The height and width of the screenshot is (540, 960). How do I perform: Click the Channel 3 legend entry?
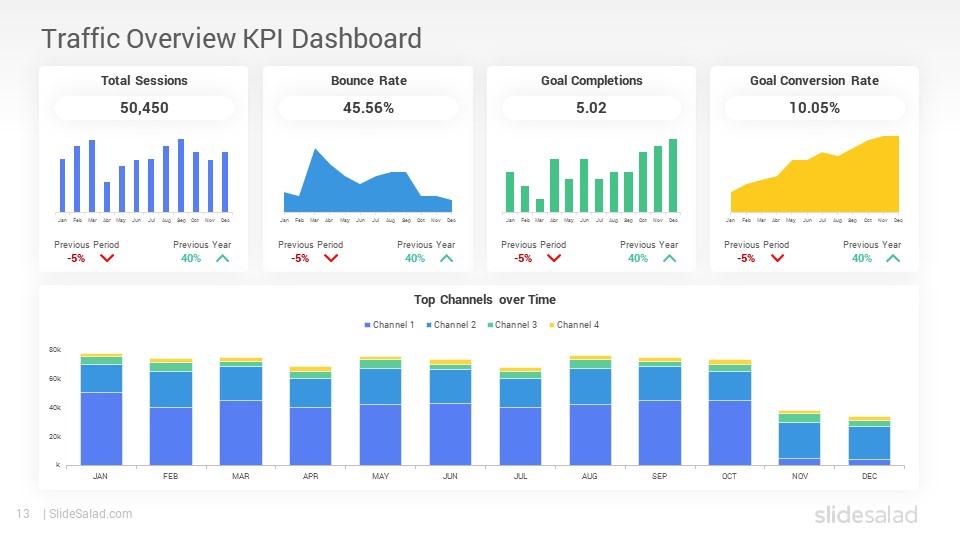click(512, 325)
